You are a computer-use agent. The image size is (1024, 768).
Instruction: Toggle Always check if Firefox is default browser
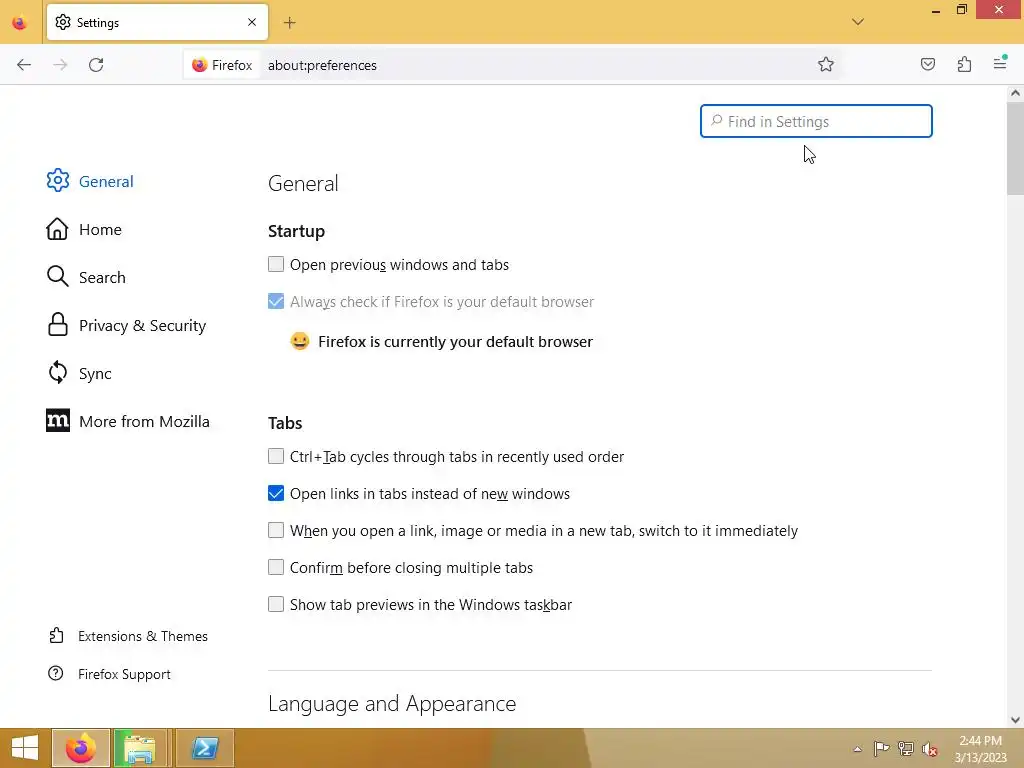276,301
